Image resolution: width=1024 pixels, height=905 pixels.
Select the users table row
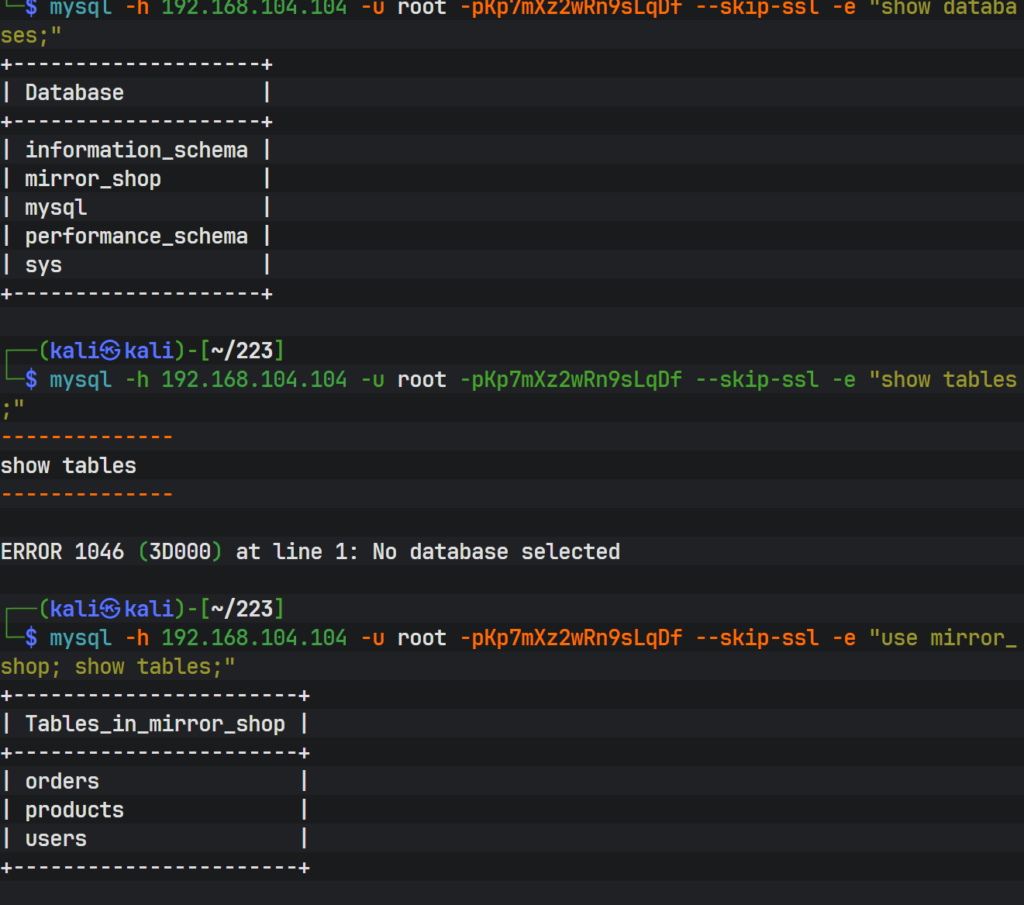pos(56,839)
